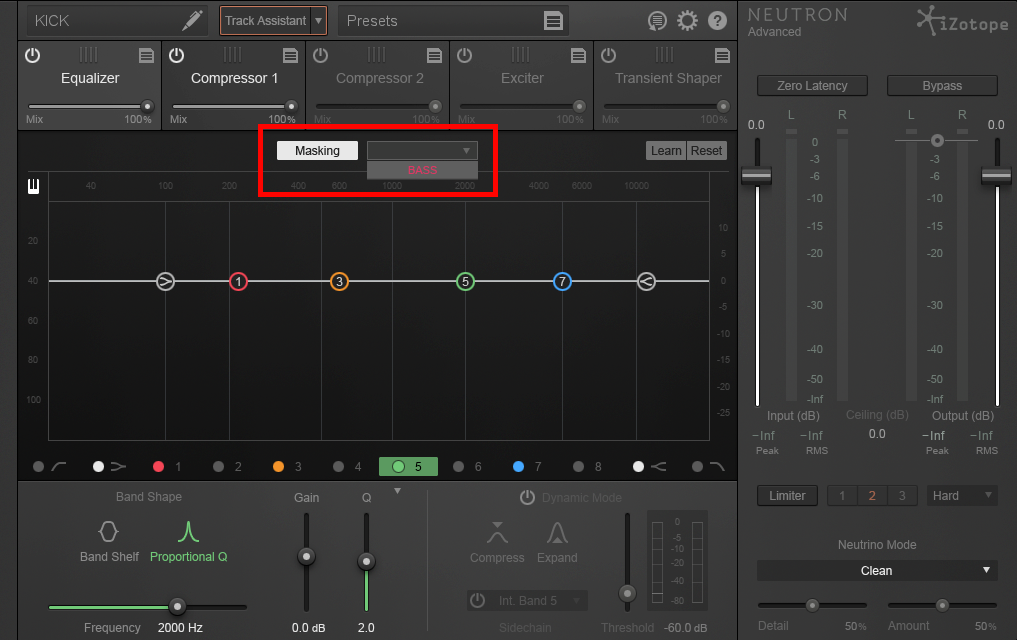Adjust the Gain slider handle
Viewport: 1017px width, 640px height.
pos(306,556)
